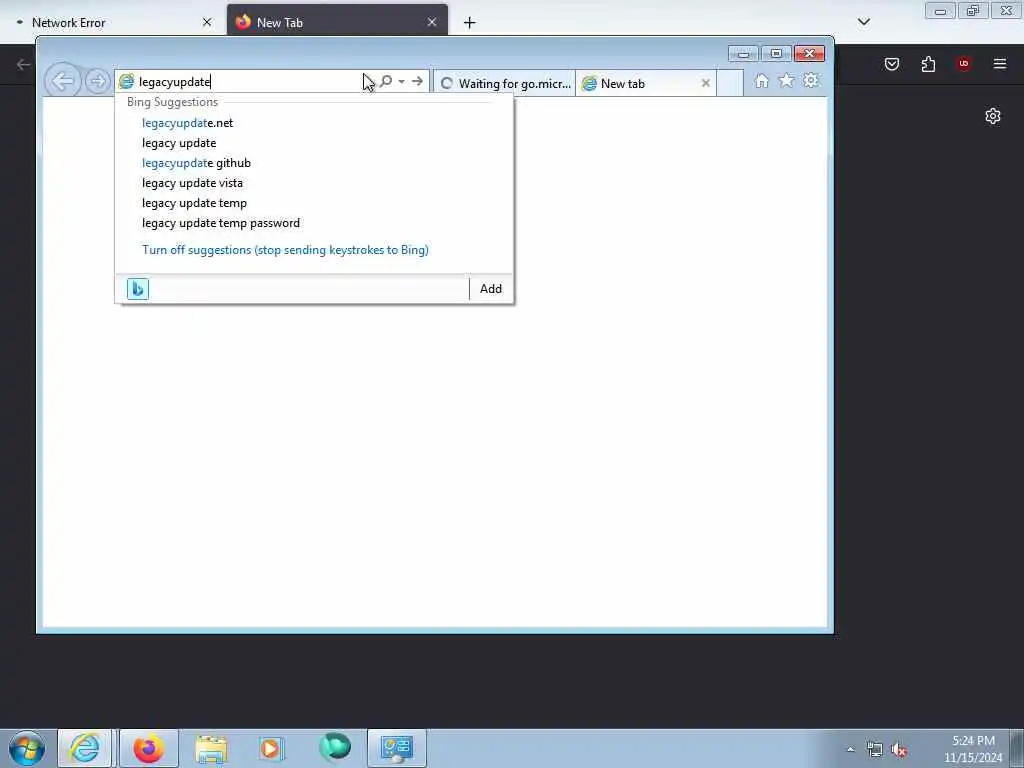The height and width of the screenshot is (768, 1024).
Task: Click Firefox icon on the taskbar
Action: tap(149, 748)
